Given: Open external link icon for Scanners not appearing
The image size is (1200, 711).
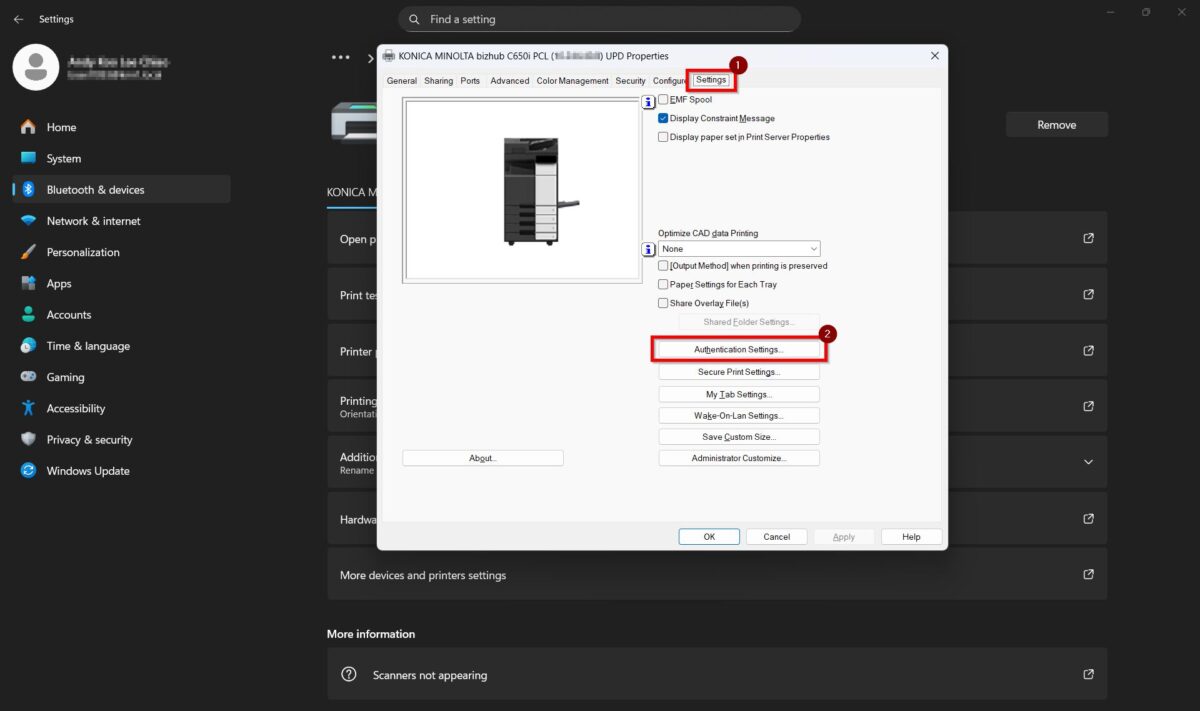Looking at the screenshot, I should [x=1088, y=675].
